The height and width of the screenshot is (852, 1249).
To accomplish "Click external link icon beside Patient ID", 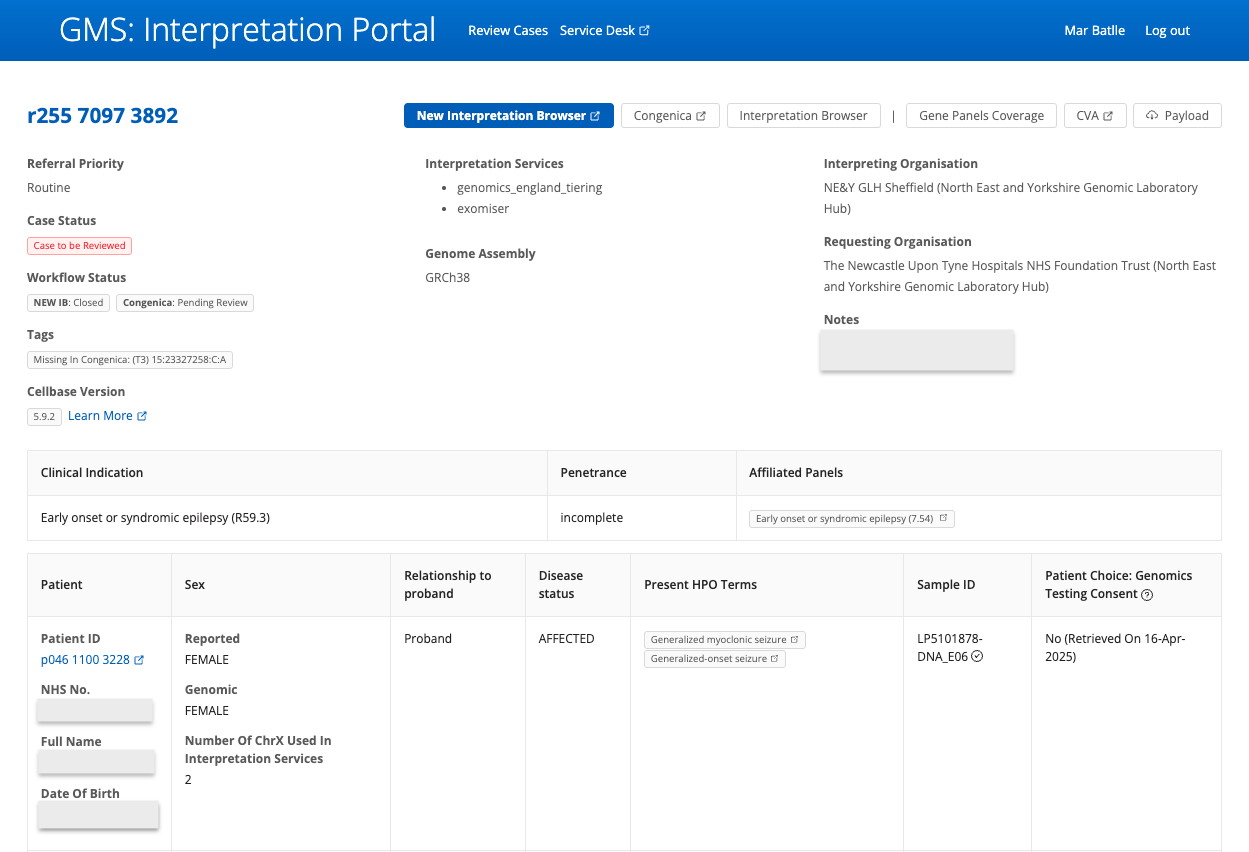I will click(139, 660).
